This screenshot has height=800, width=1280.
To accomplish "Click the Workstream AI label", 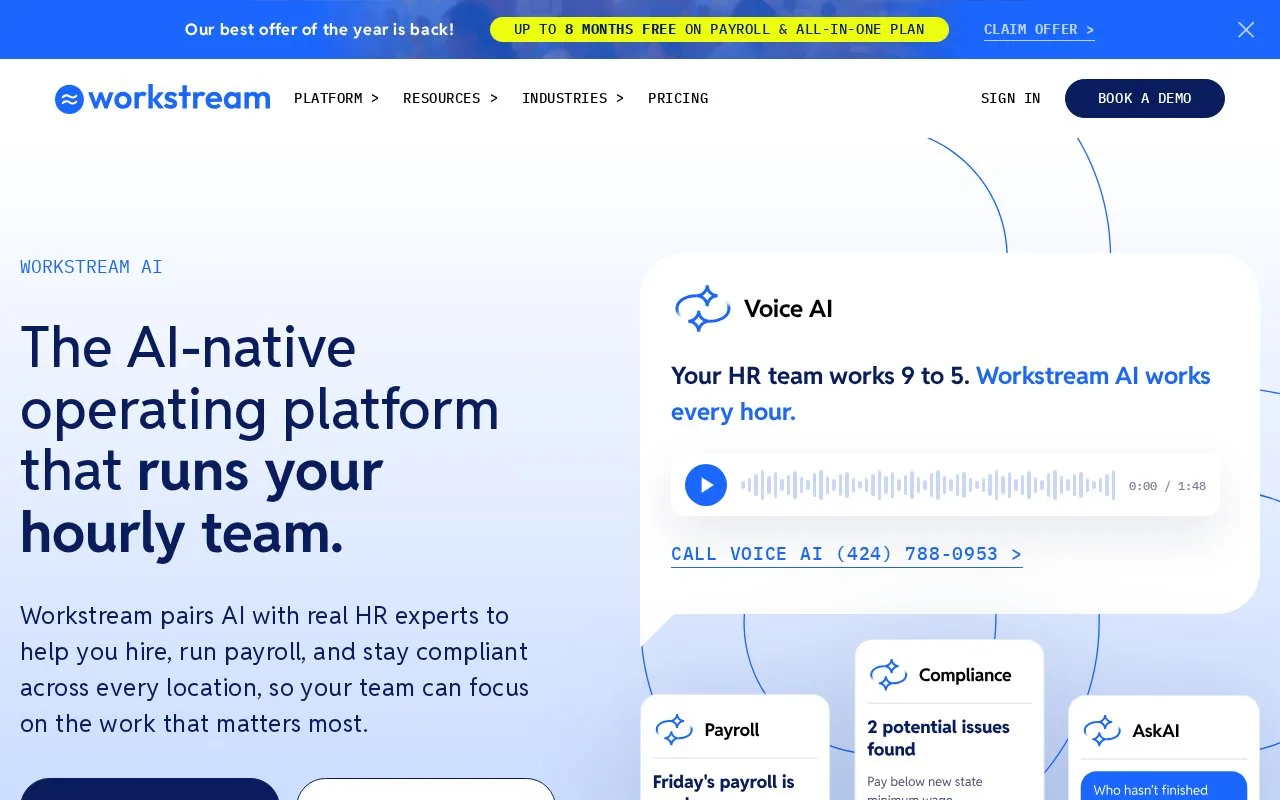I will pos(91,267).
